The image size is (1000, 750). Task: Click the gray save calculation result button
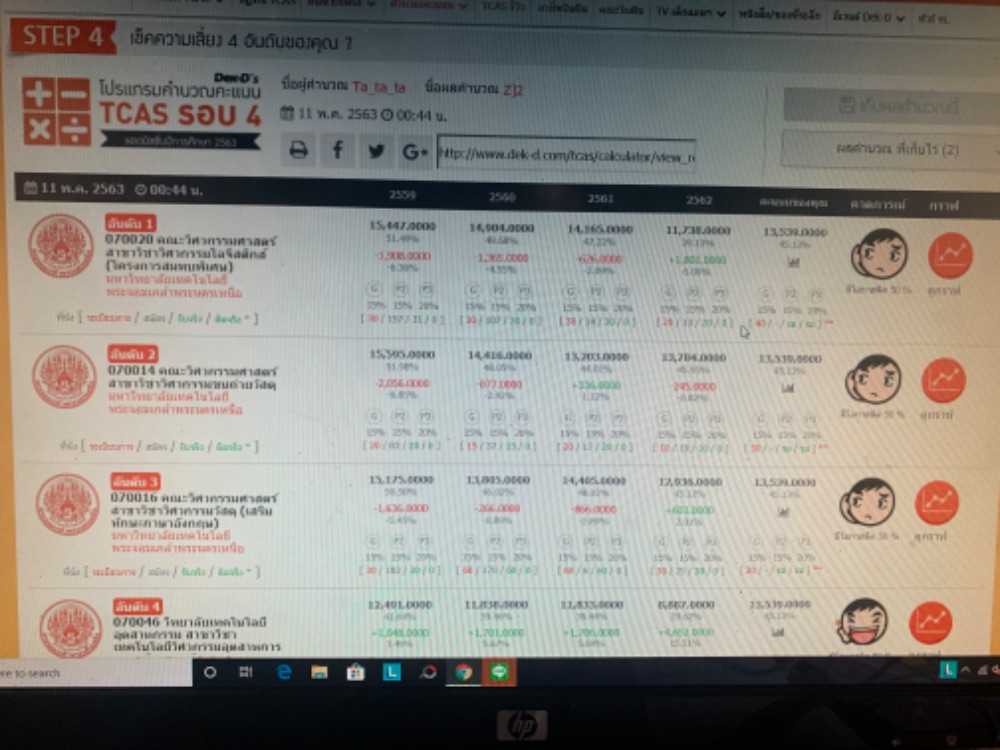tap(888, 105)
